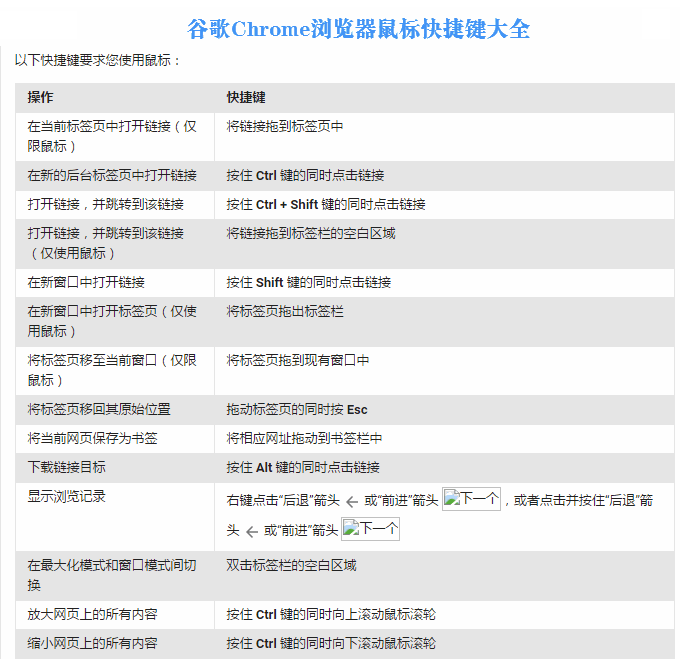Click the 快捷键 column header
695x659 pixels.
[445, 97]
